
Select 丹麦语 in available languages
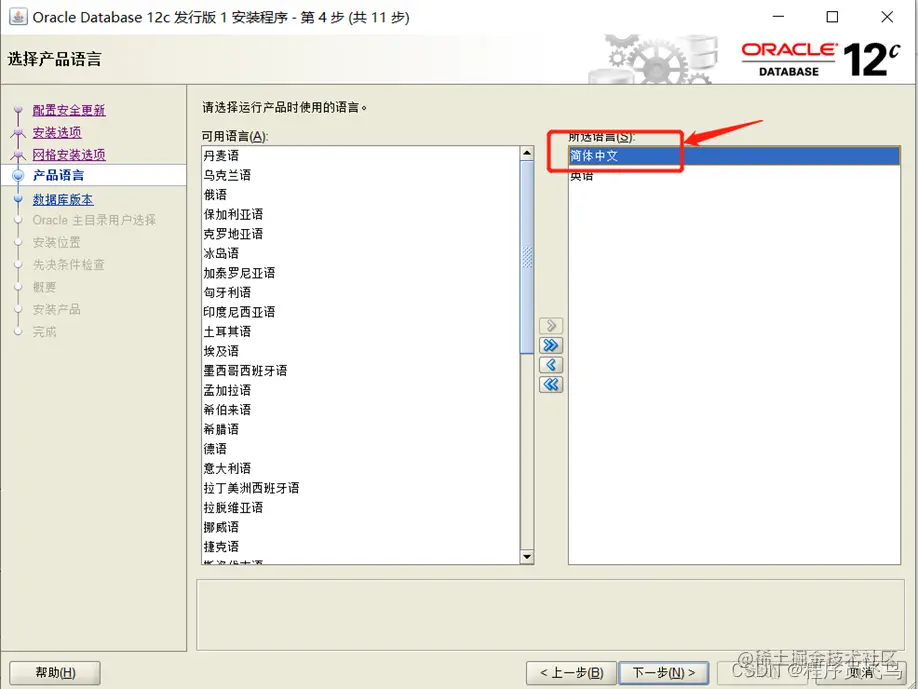(x=361, y=156)
